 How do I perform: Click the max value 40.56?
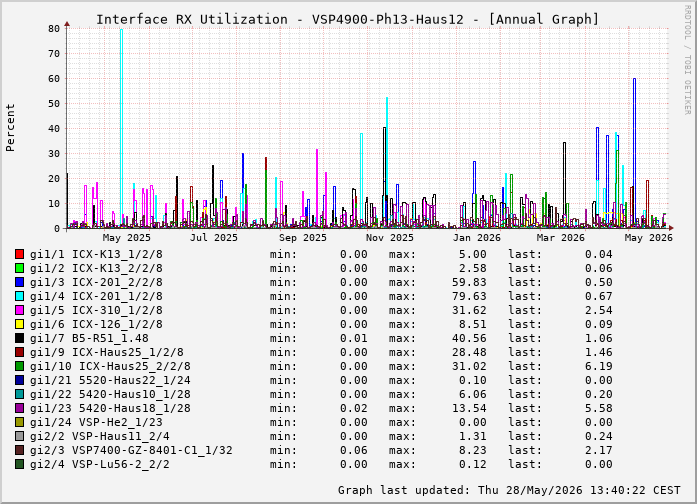click(469, 338)
